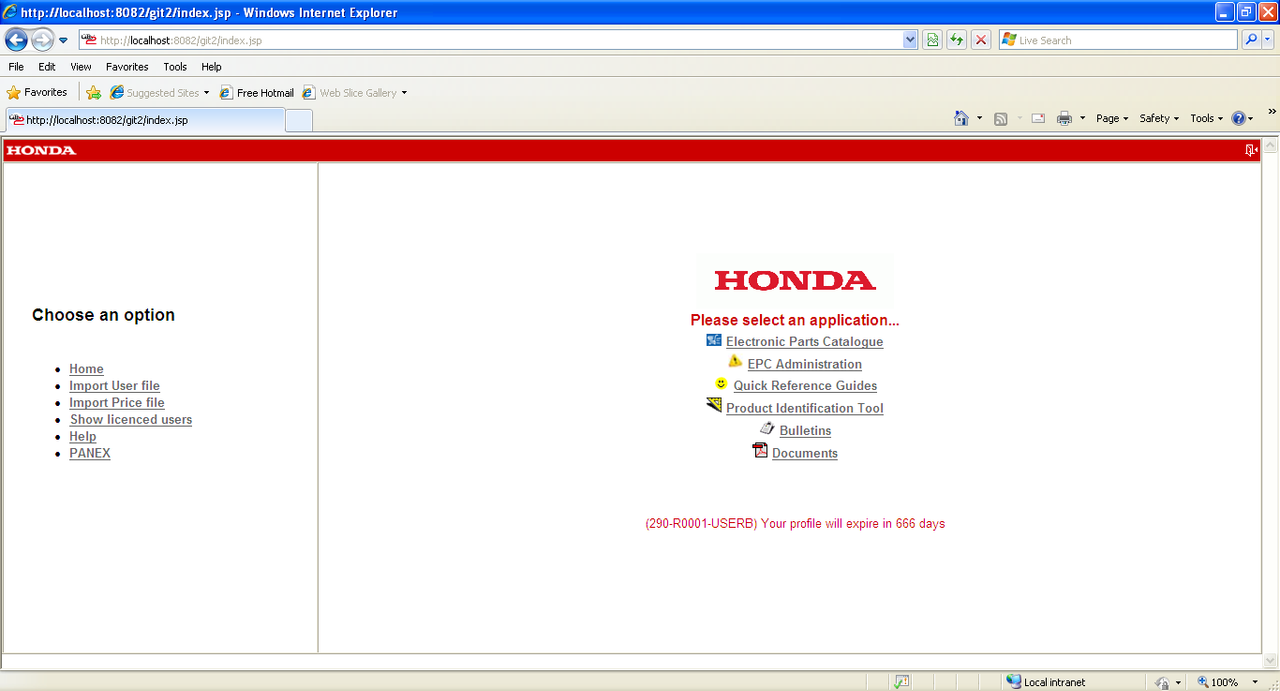Viewport: 1280px width, 691px height.
Task: Click the Bulletins paper icon
Action: (x=767, y=428)
